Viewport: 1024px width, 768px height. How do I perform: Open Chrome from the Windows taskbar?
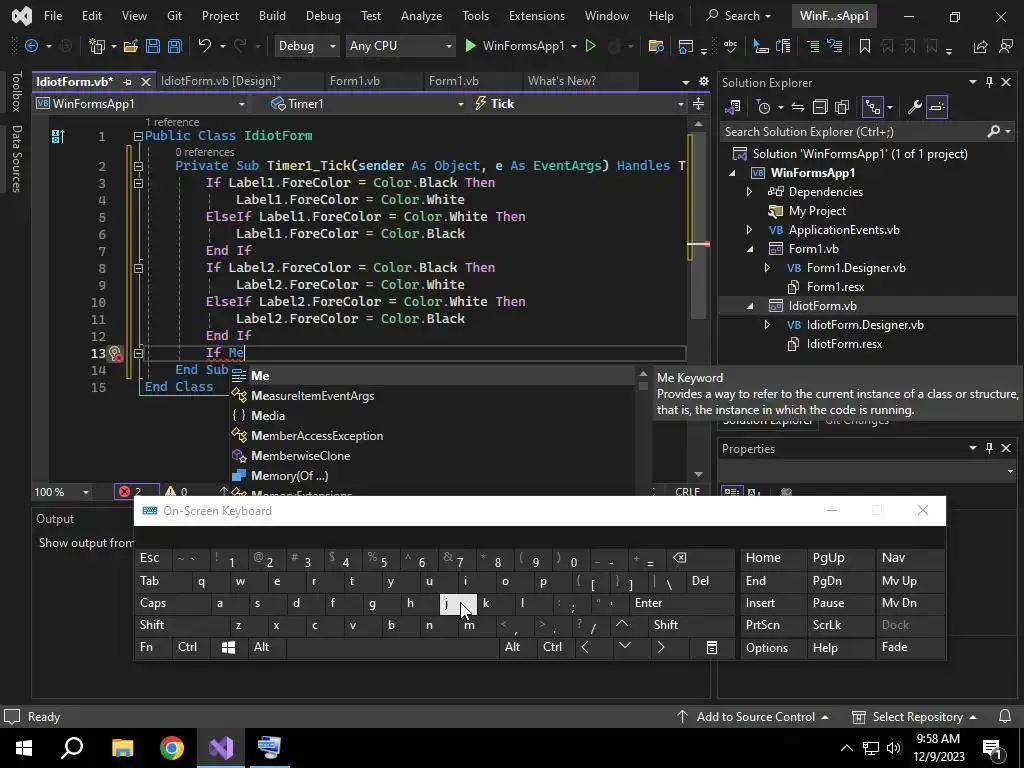[172, 748]
